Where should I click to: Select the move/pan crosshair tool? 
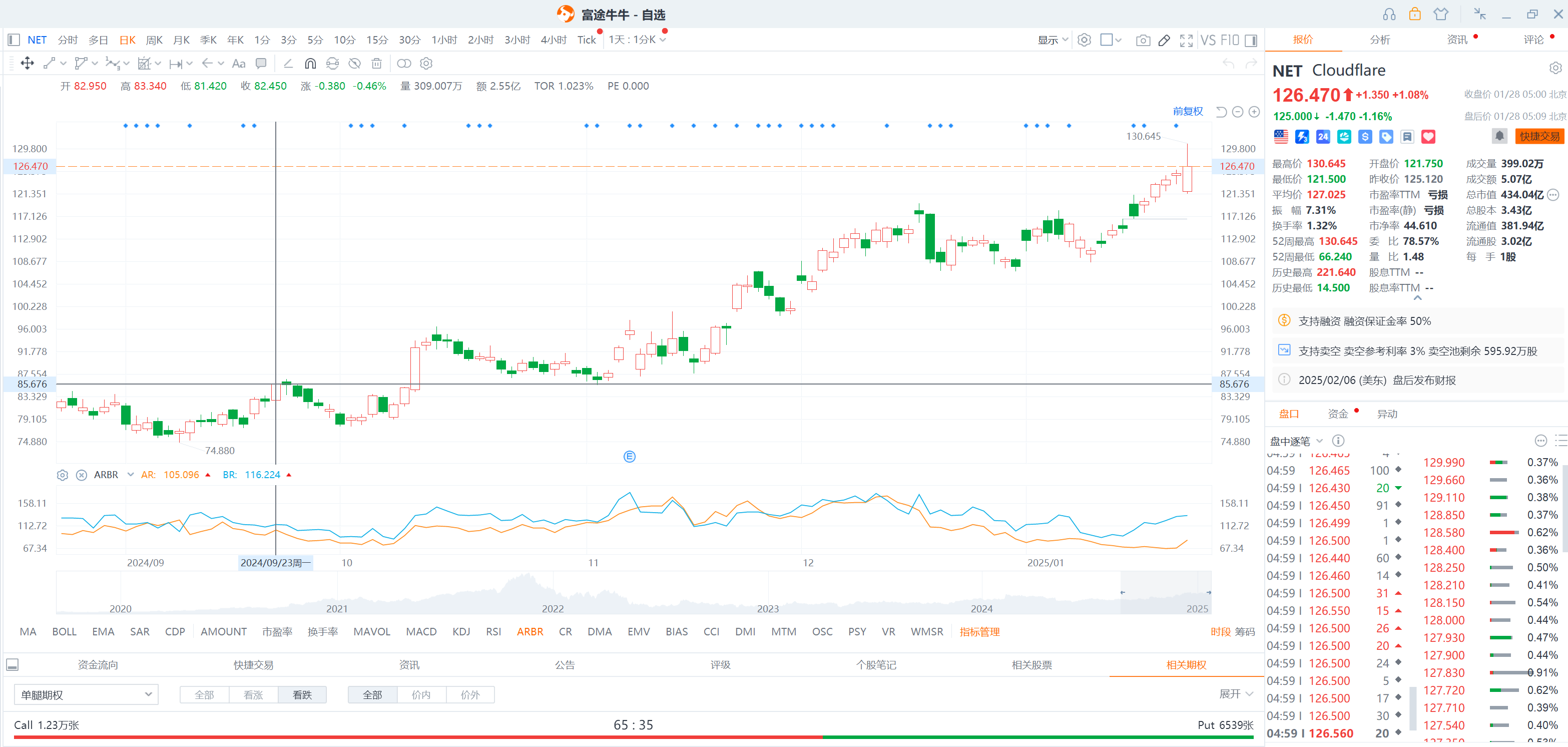pos(28,63)
